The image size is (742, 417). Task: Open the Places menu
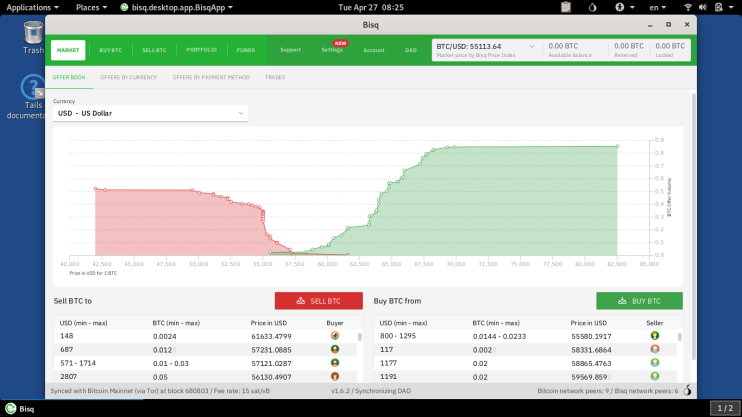(x=91, y=7)
